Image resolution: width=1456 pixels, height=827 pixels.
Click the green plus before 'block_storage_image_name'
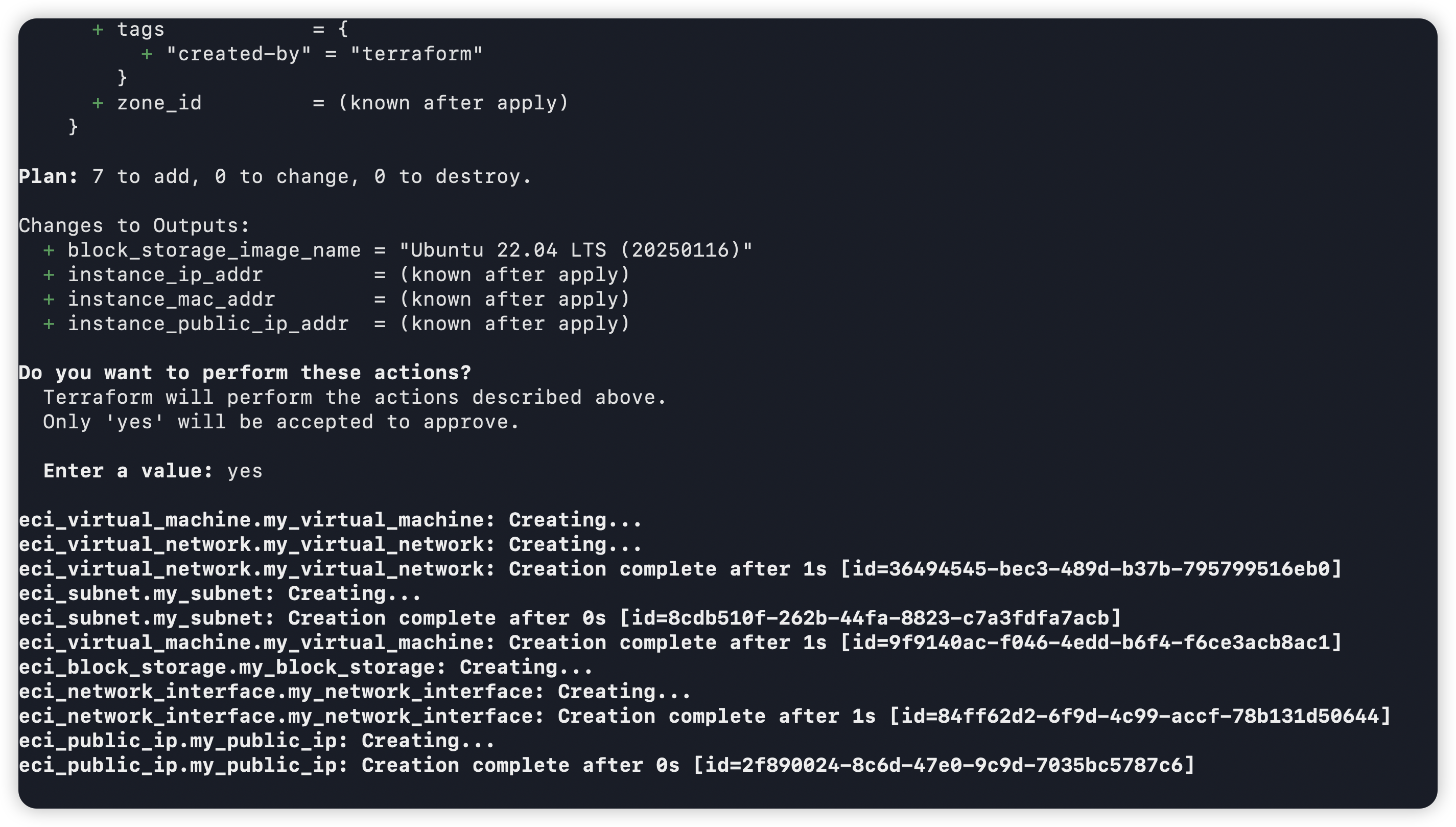click(49, 250)
